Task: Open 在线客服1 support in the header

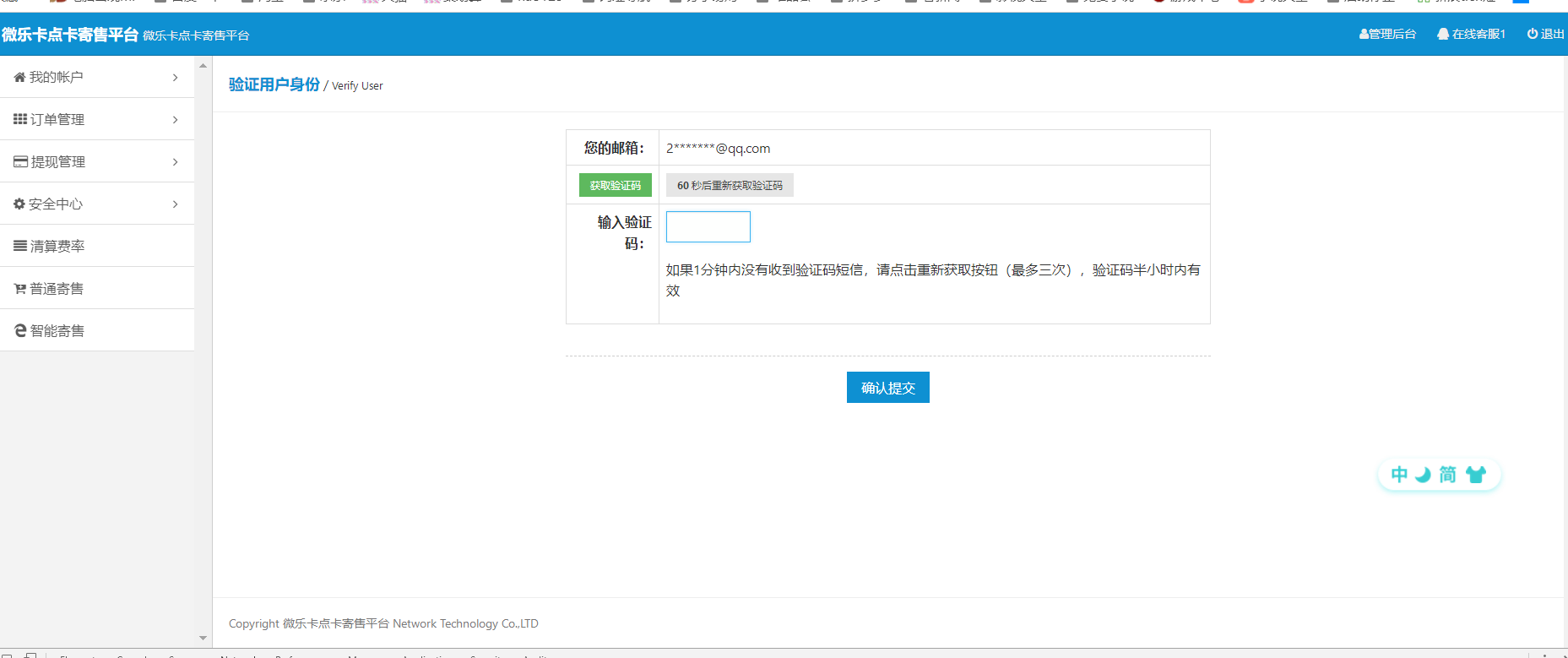Action: tap(1471, 34)
